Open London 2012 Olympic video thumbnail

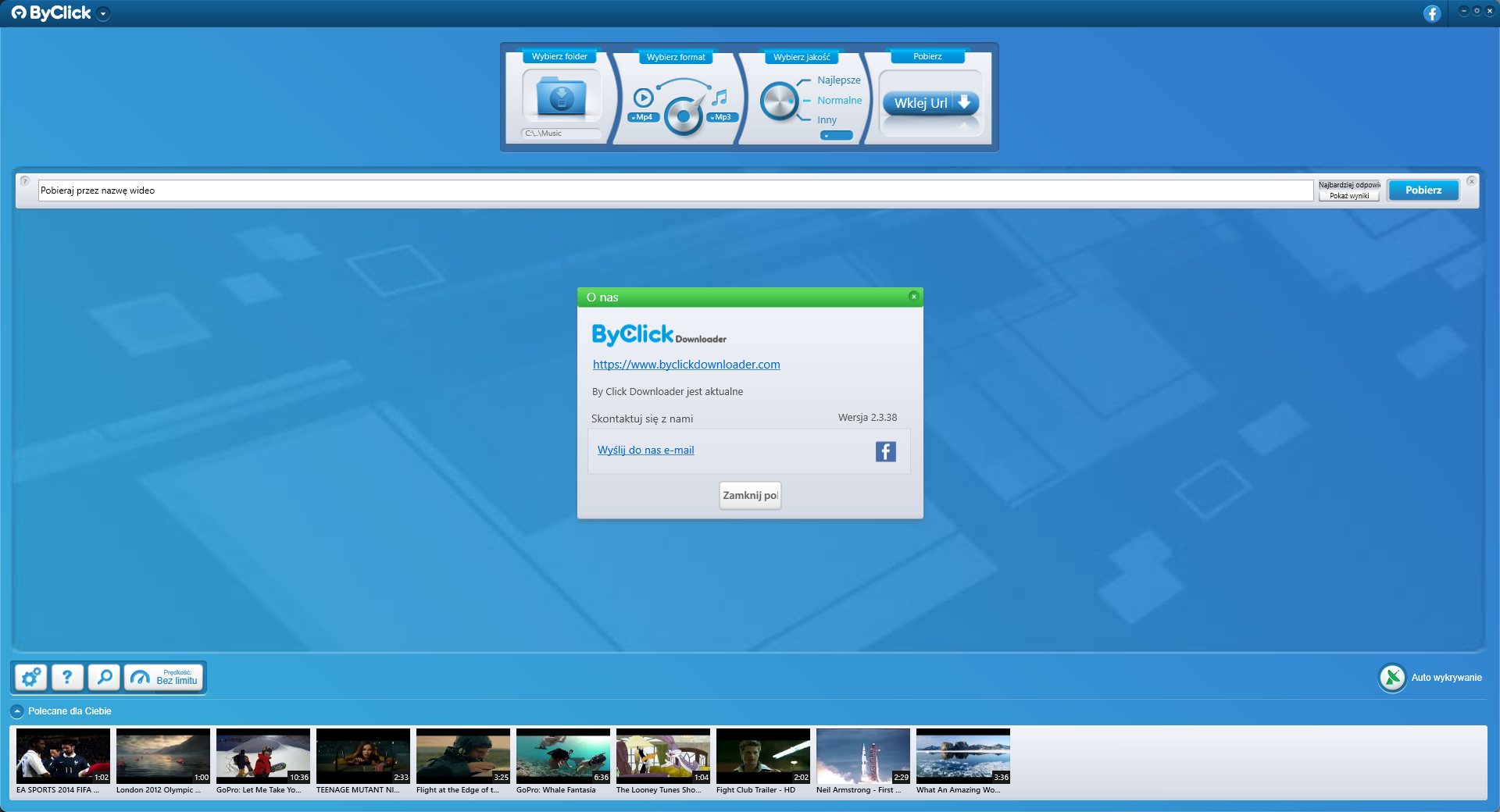(163, 756)
